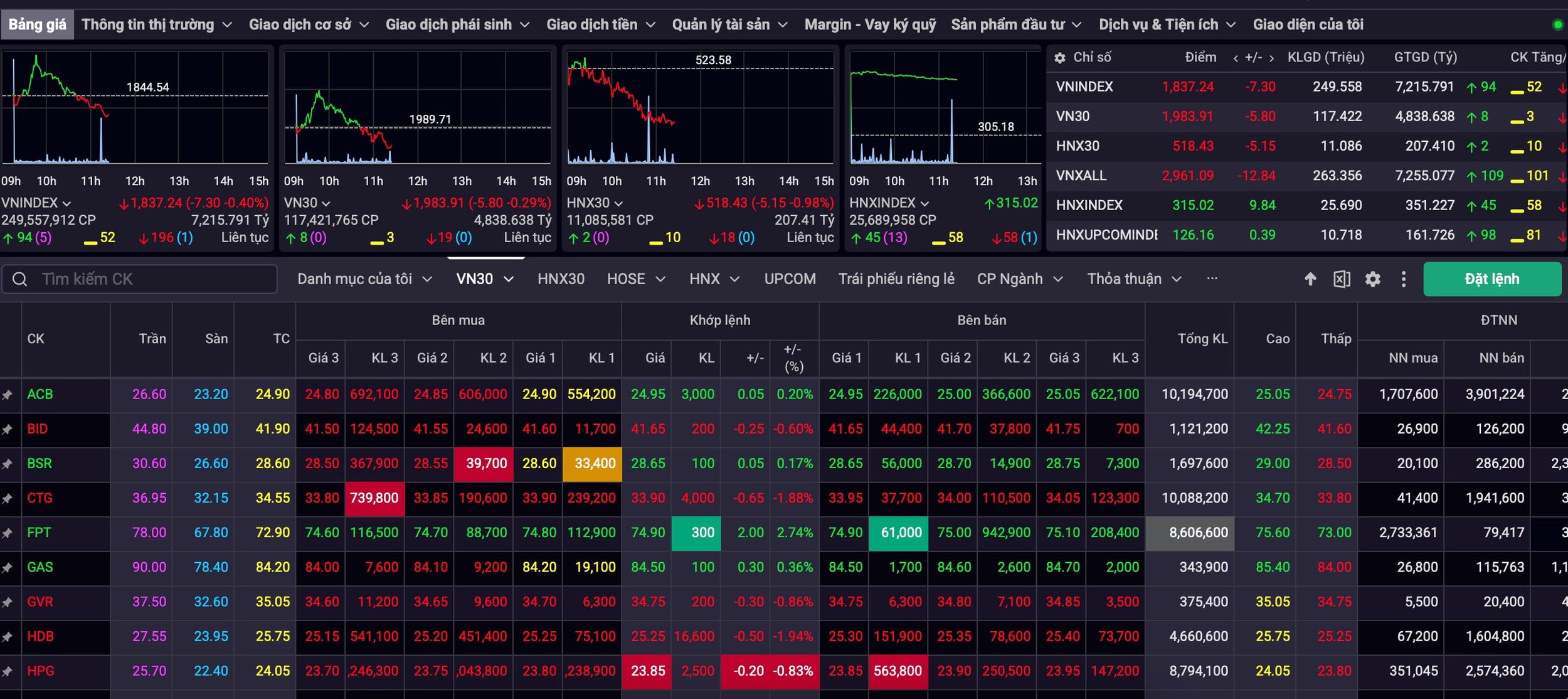Open the price board settings gear
Screen dimensions: 1568x699
[x=1373, y=279]
